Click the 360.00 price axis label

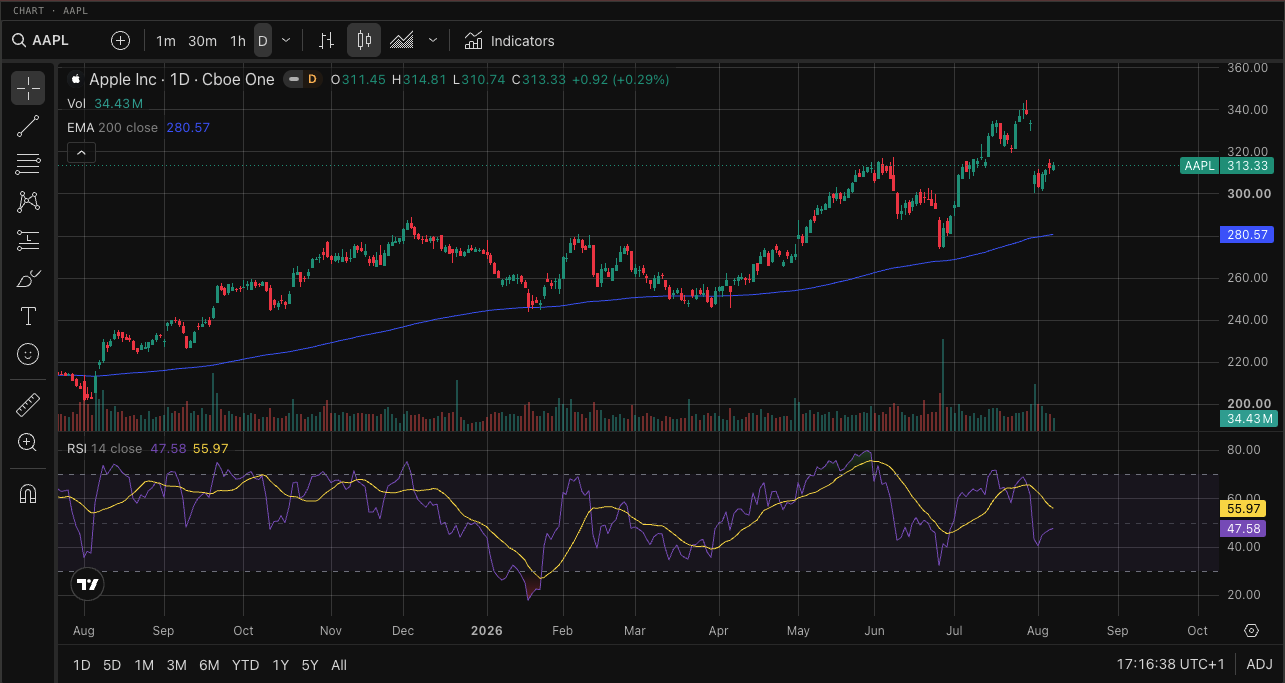pyautogui.click(x=1248, y=68)
